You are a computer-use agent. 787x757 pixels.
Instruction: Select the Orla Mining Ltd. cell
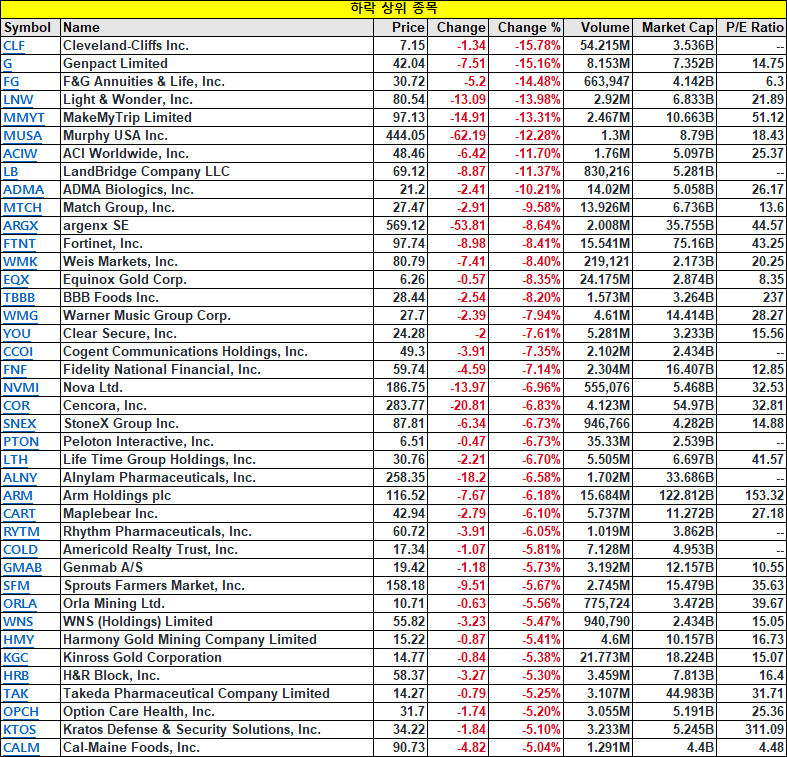[217, 604]
